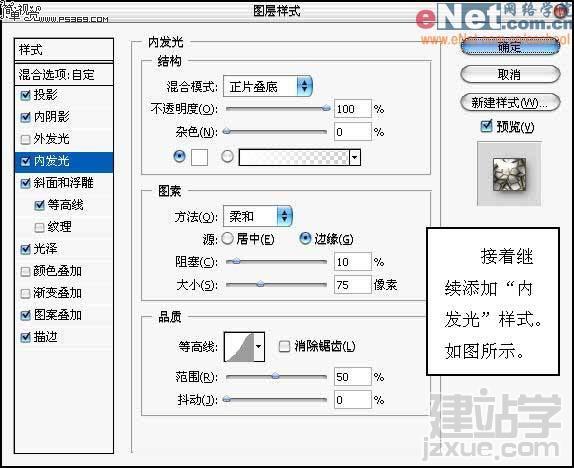574x468 pixels.
Task: Toggle the 预览 preview checkbox
Action: click(486, 126)
